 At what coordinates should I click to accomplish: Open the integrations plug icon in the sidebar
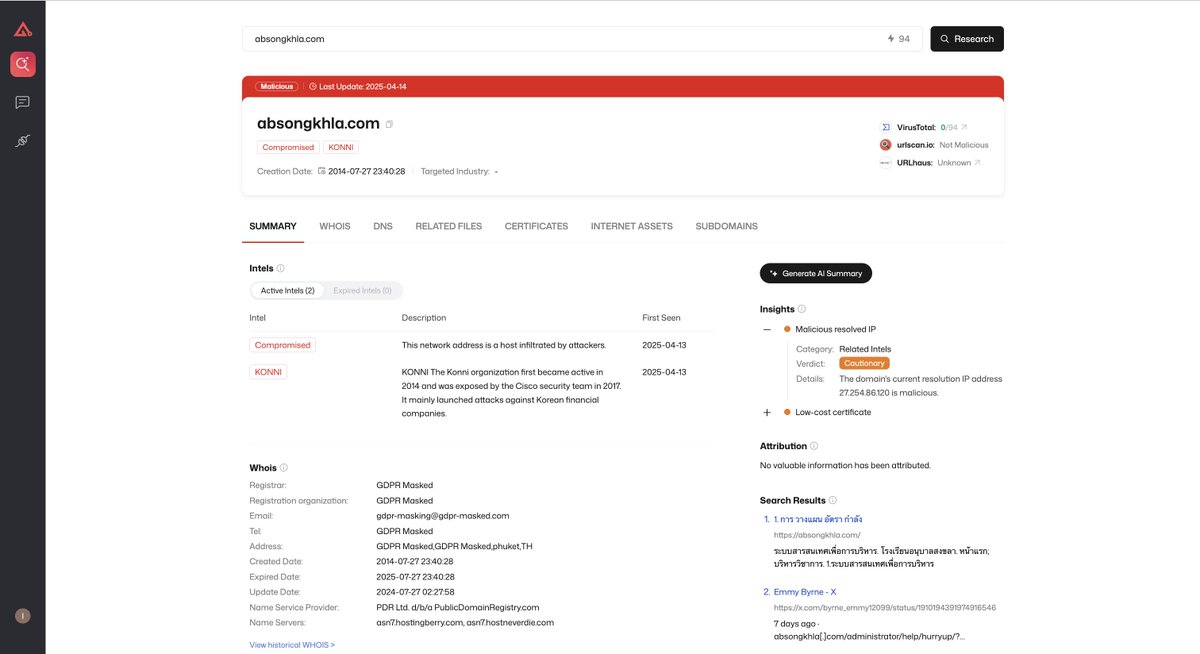22,142
